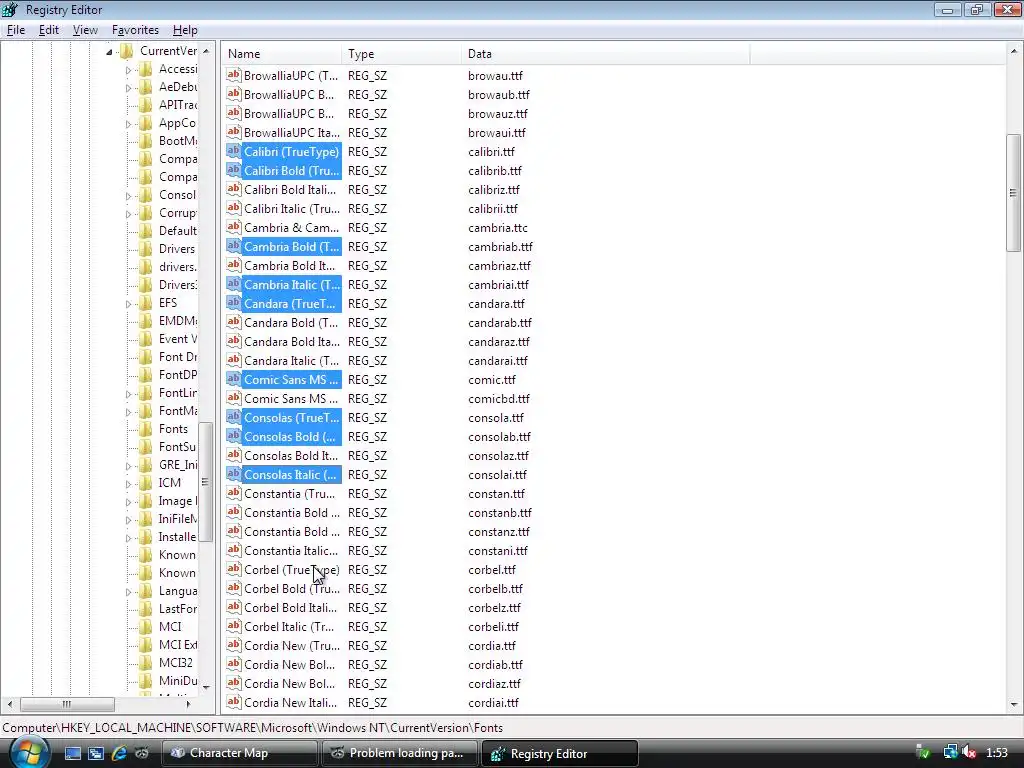Select the BootMgr folder icon in tree
1024x768 pixels.
[x=146, y=141]
